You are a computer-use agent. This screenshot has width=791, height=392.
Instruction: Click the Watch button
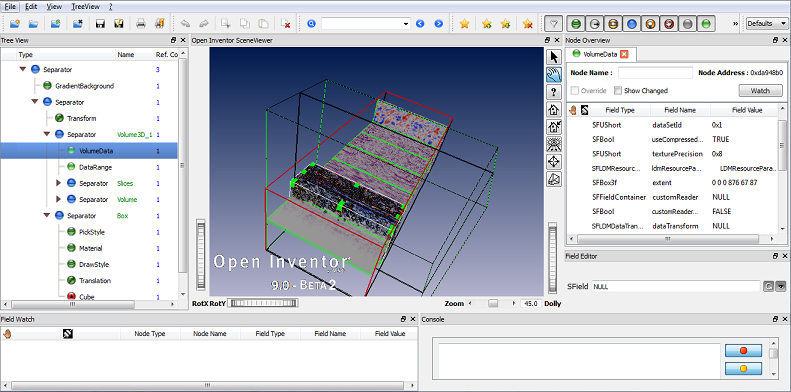(760, 91)
